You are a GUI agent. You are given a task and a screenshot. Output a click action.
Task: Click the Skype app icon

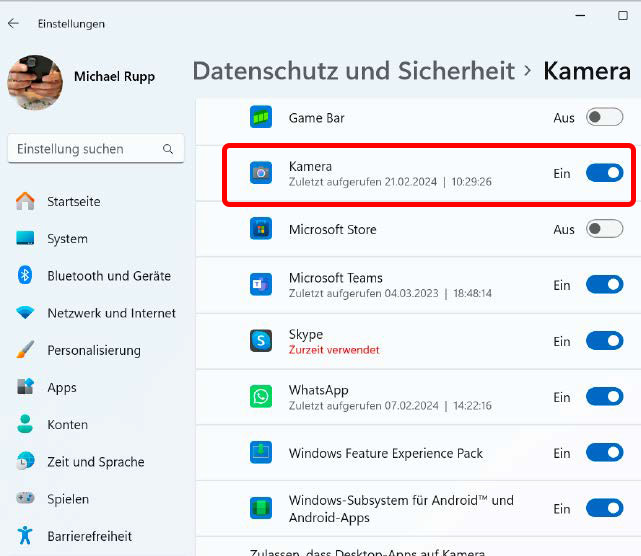coord(261,341)
